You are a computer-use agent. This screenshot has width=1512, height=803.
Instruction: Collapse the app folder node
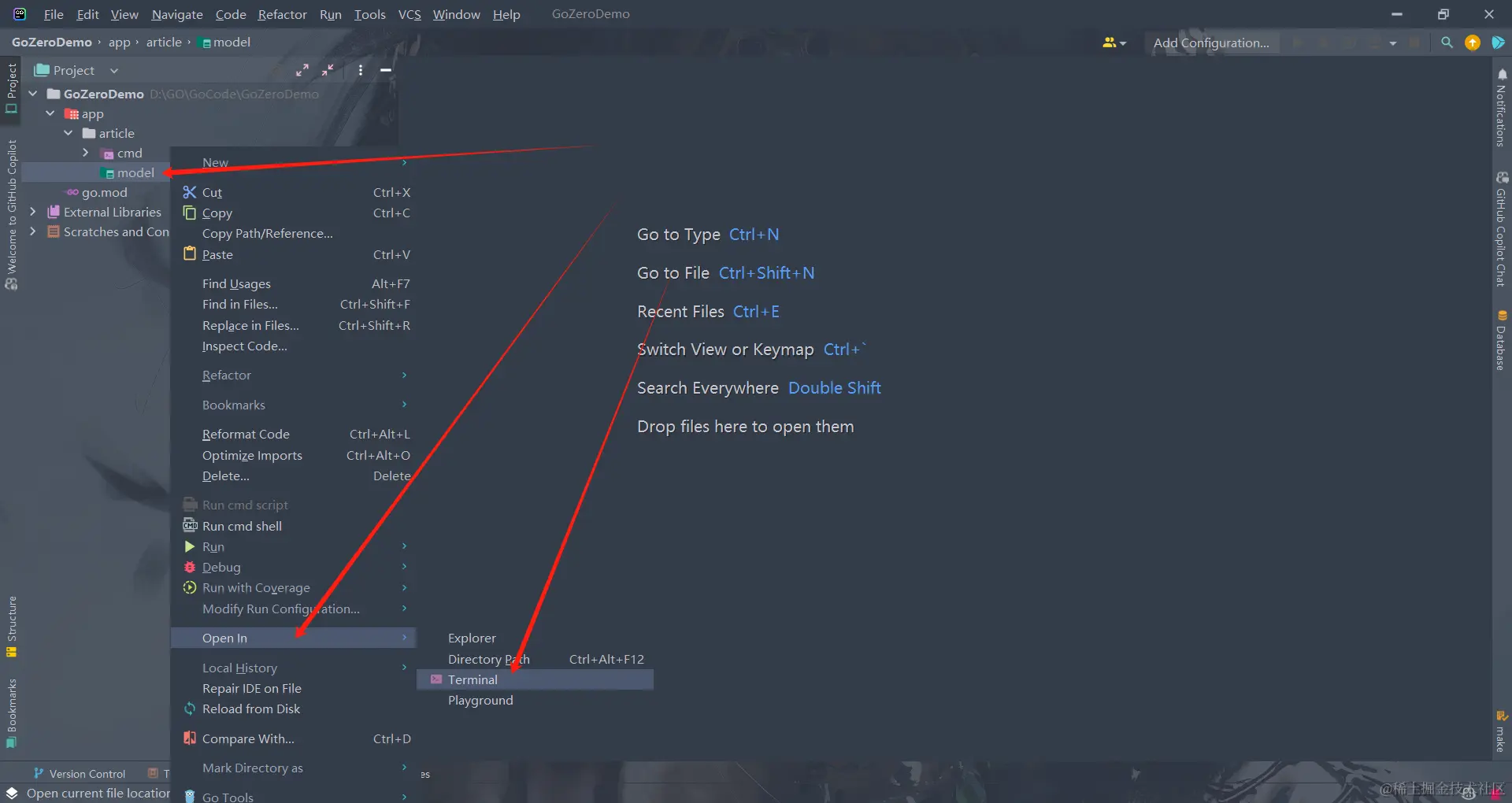pos(50,113)
